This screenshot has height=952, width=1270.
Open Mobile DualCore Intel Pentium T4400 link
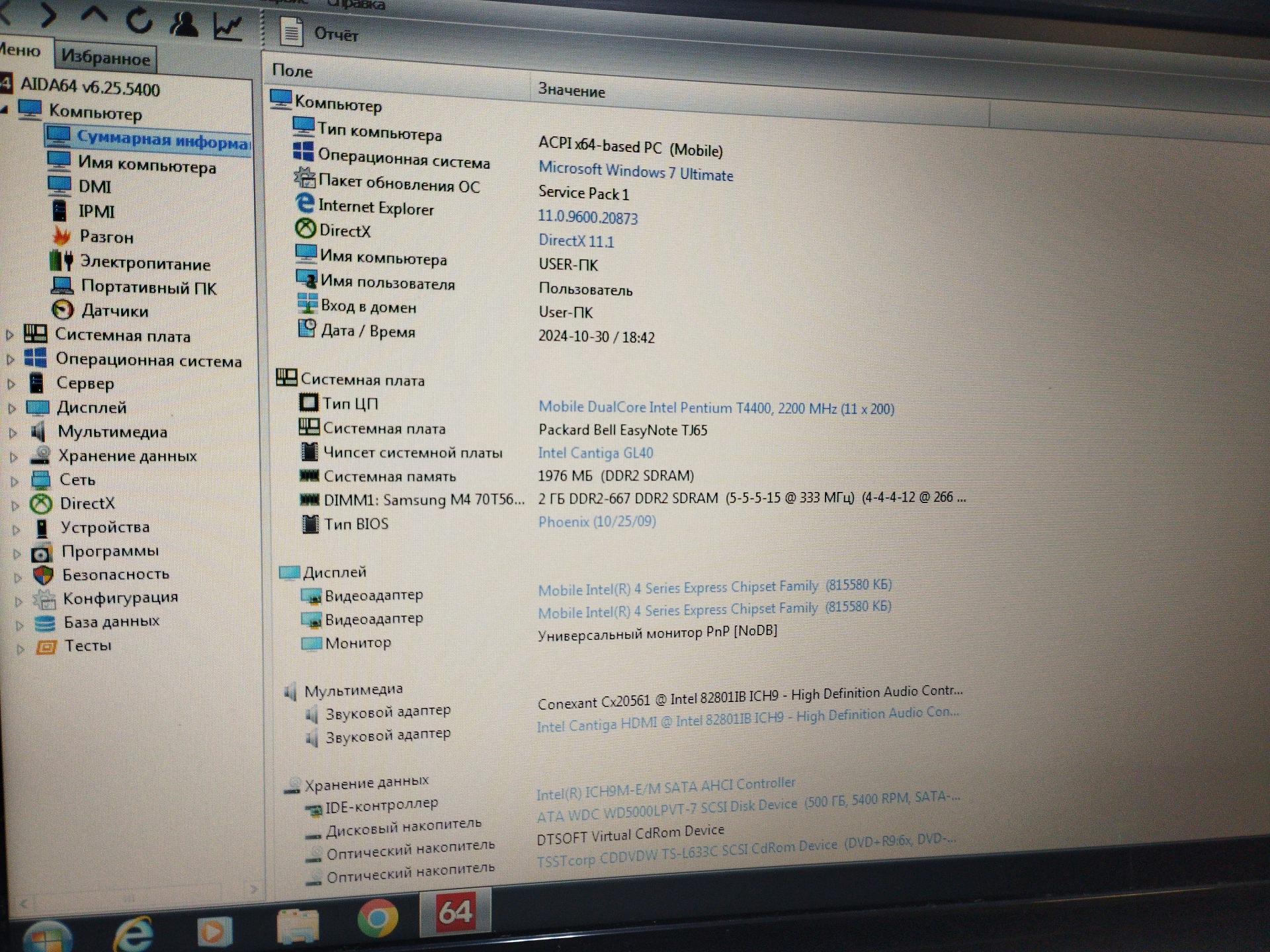click(716, 407)
